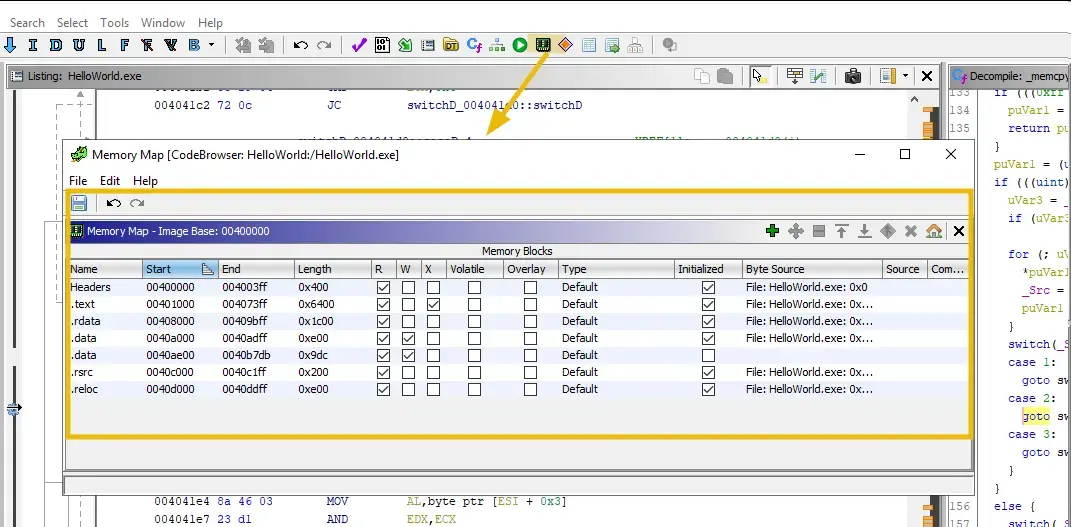This screenshot has width=1071, height=527.
Task: Click the Listing scroll-up arrow
Action: pos(915,100)
